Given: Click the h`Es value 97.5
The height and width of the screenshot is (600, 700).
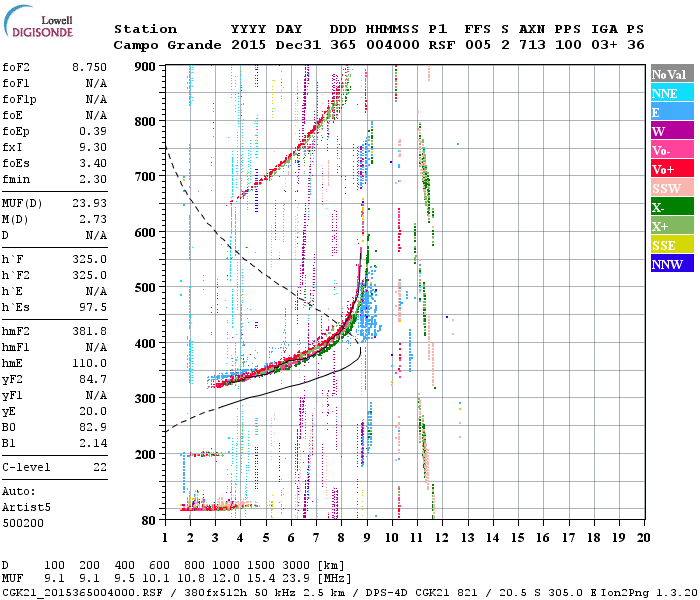Looking at the screenshot, I should 93,308.
